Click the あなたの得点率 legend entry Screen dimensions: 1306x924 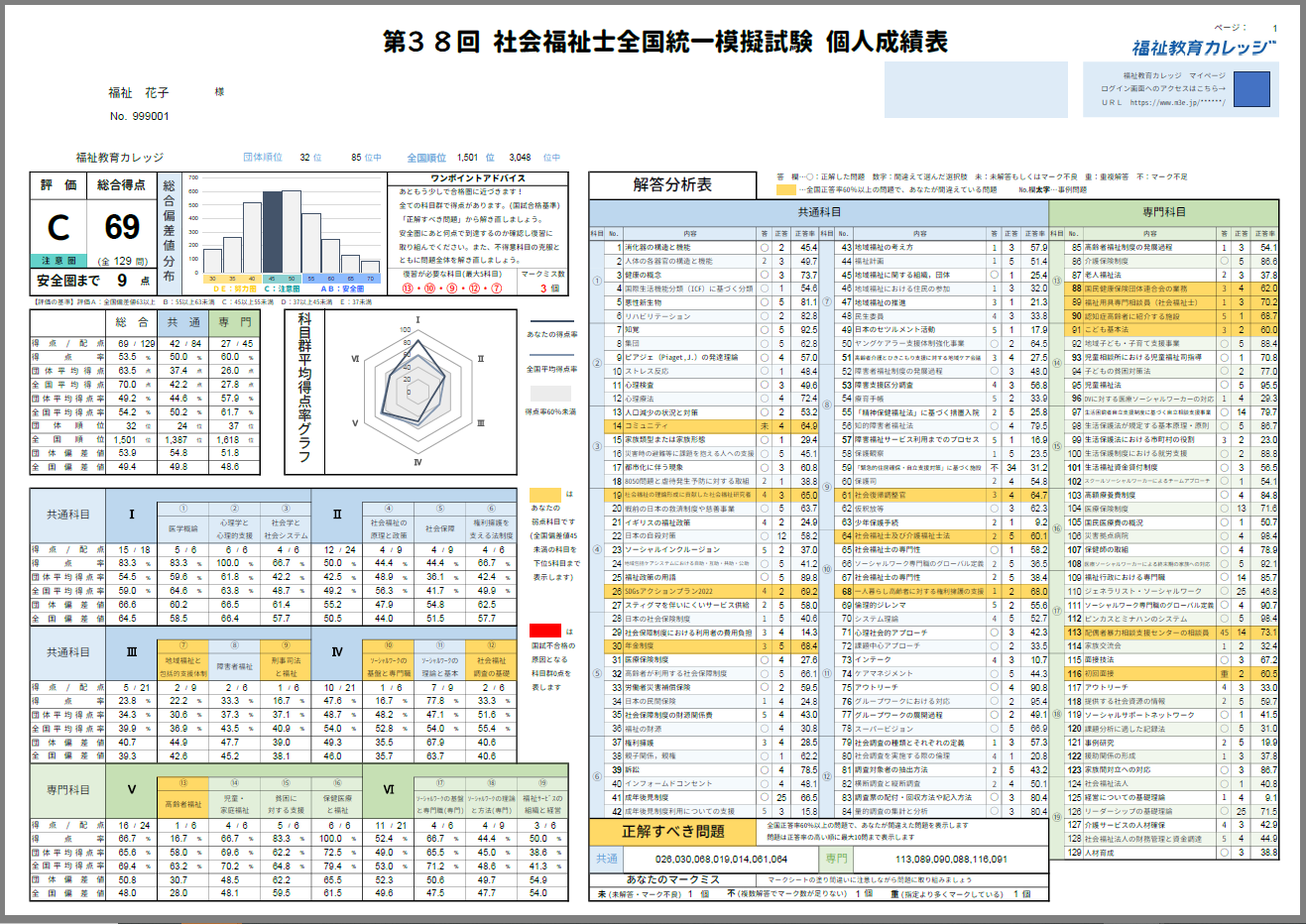pos(551,328)
